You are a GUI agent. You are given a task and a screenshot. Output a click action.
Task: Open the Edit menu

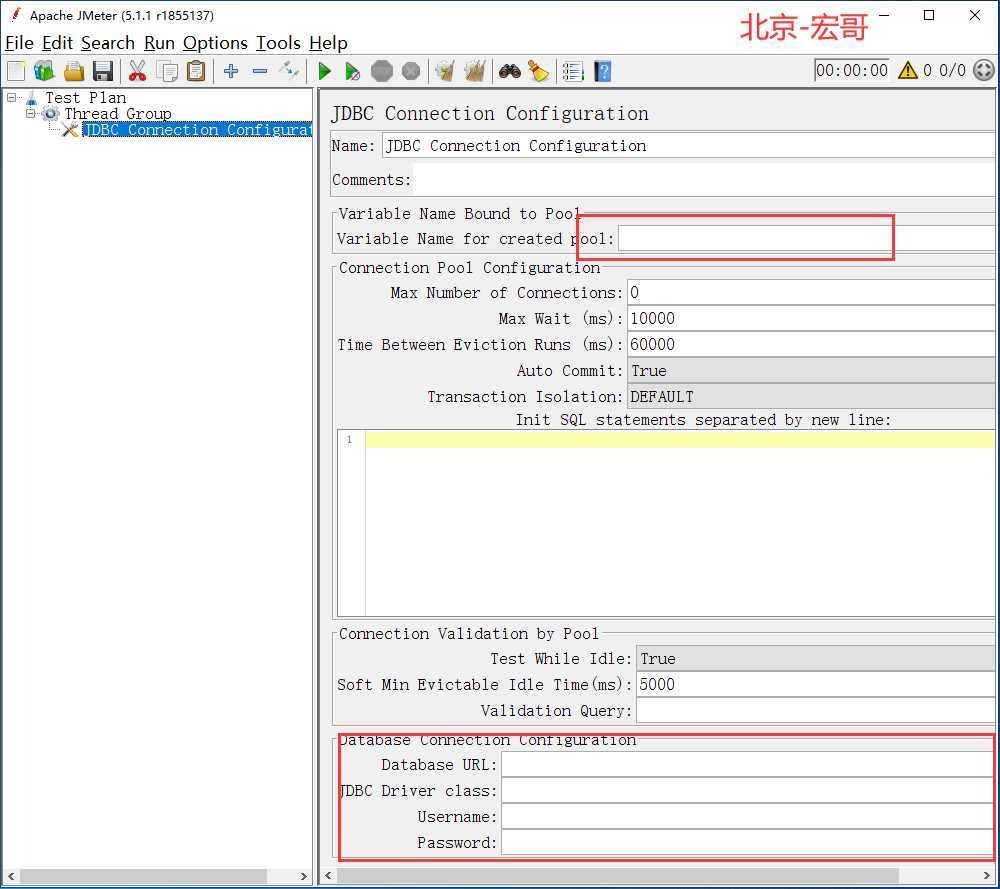coord(57,43)
